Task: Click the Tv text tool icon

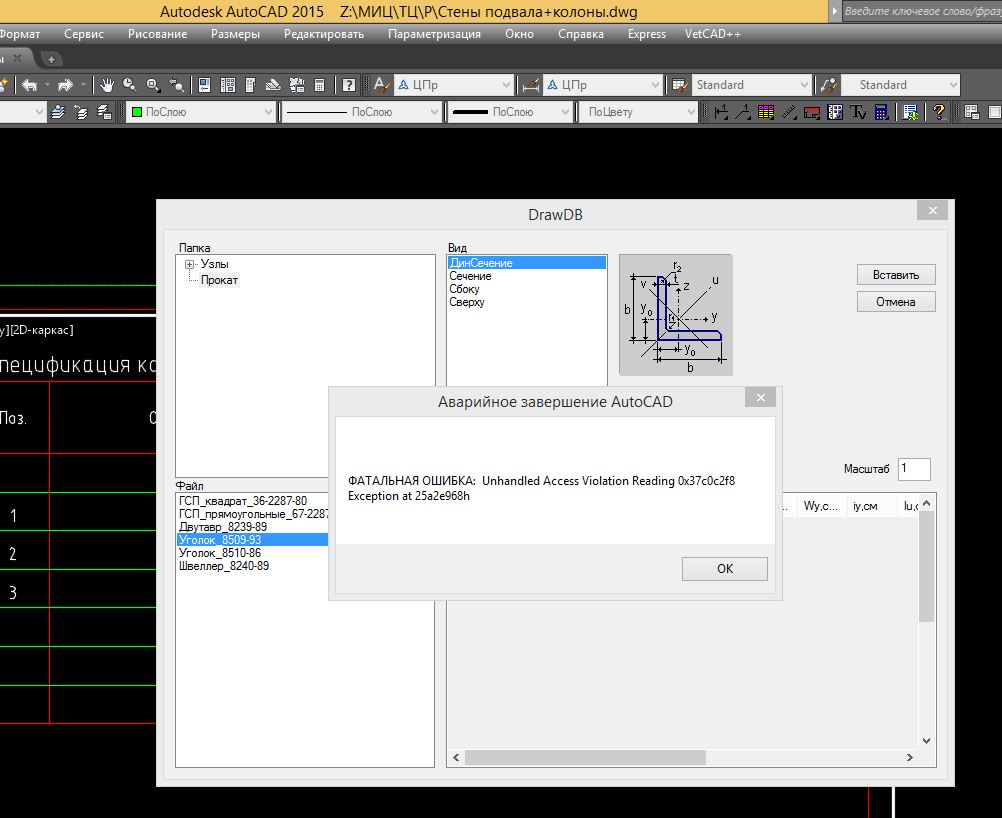Action: 858,112
